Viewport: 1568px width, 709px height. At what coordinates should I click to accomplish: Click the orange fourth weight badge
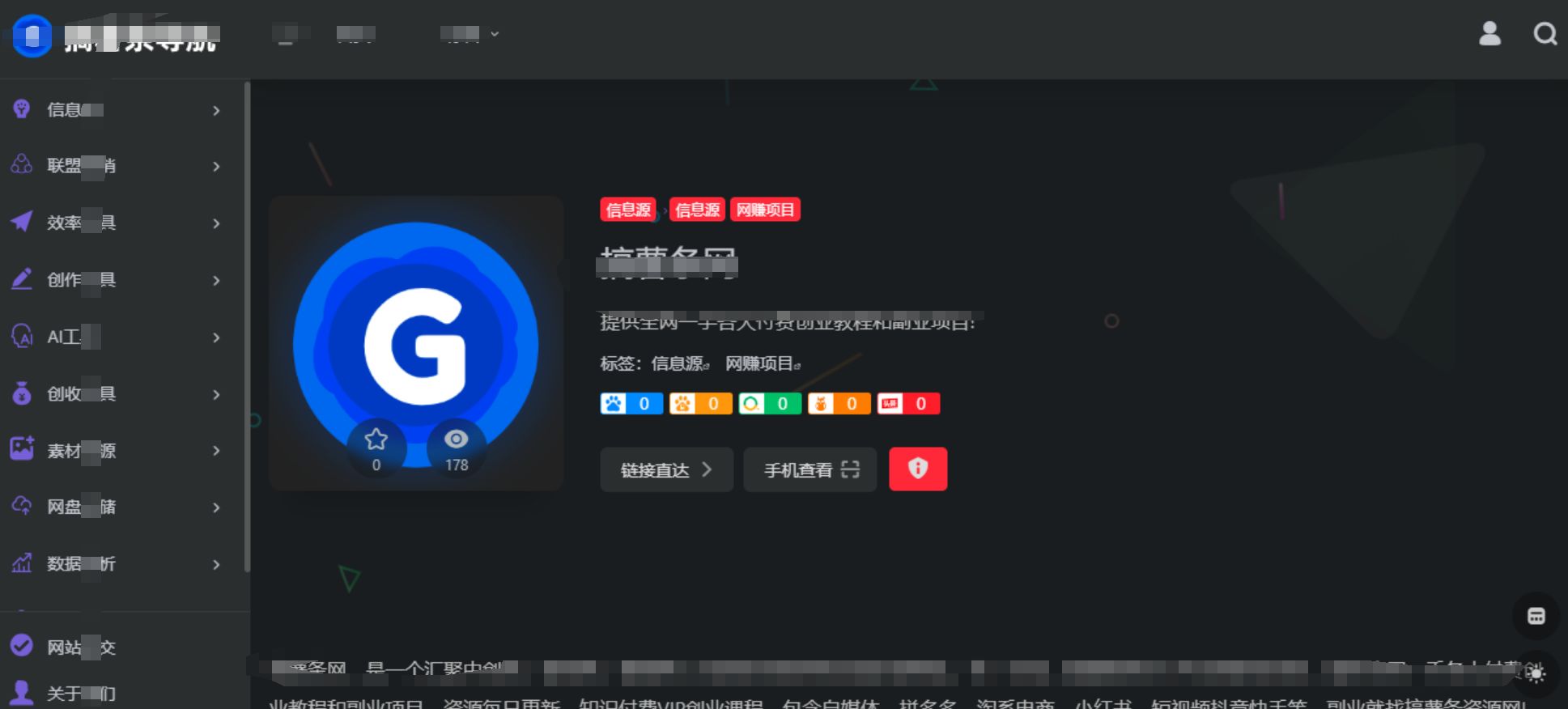pos(839,403)
